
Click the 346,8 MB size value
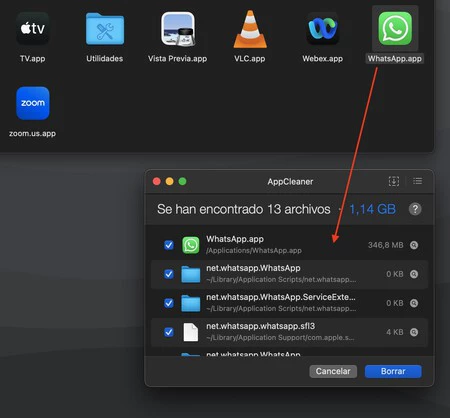pyautogui.click(x=385, y=245)
